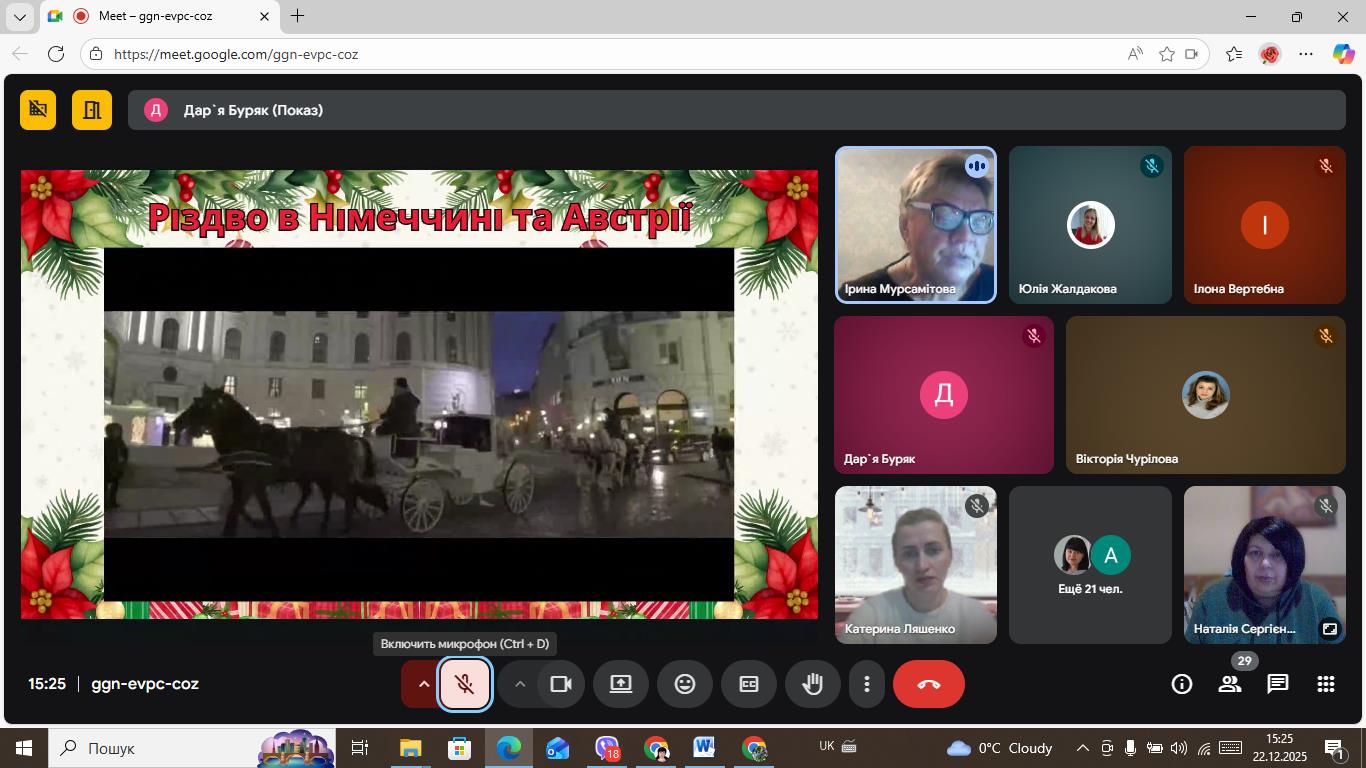Expand audio settings chevron beside microphone
Image resolution: width=1366 pixels, height=768 pixels.
pyautogui.click(x=423, y=684)
